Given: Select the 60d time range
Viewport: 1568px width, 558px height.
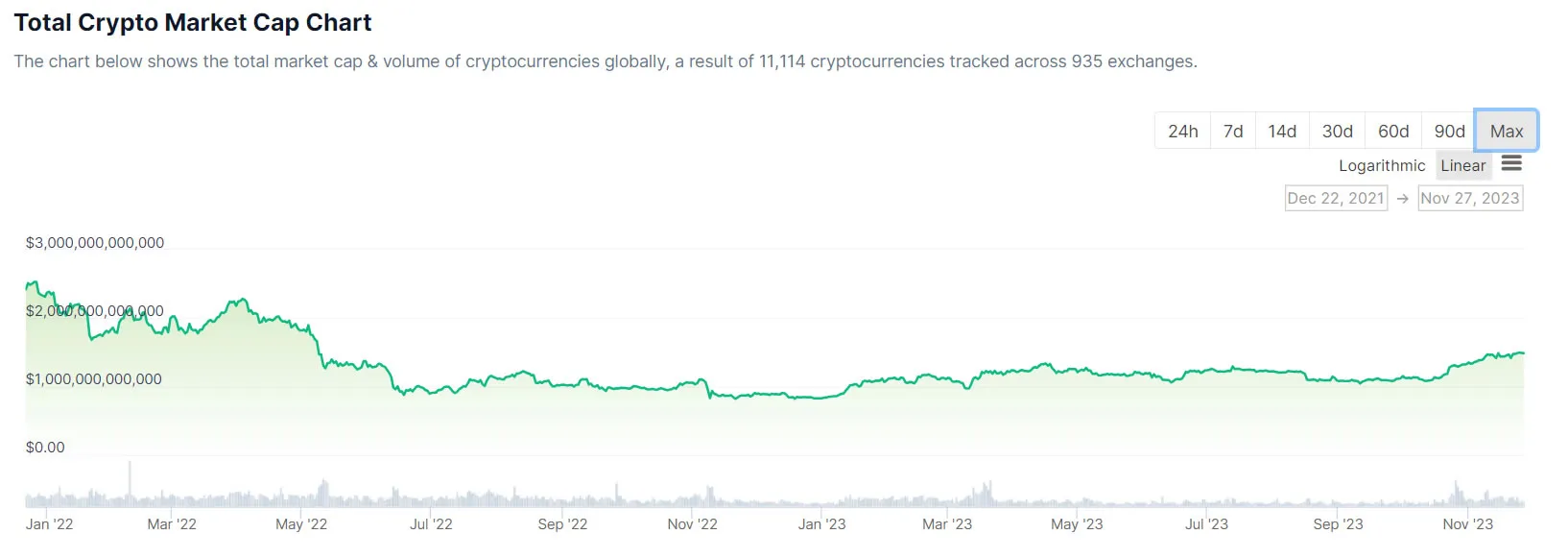Looking at the screenshot, I should pyautogui.click(x=1392, y=131).
